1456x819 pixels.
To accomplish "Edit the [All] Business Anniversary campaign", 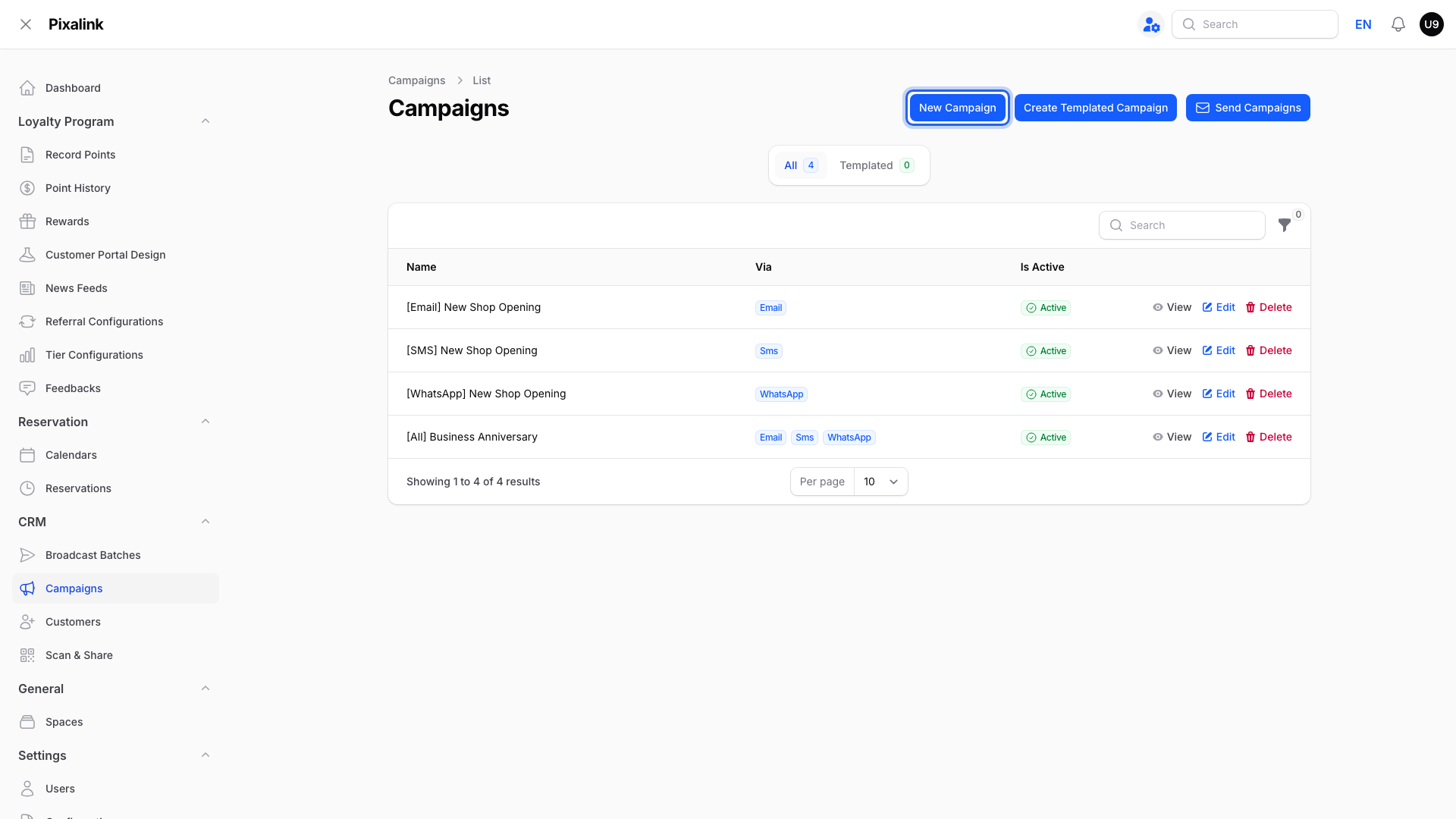I will [x=1219, y=437].
